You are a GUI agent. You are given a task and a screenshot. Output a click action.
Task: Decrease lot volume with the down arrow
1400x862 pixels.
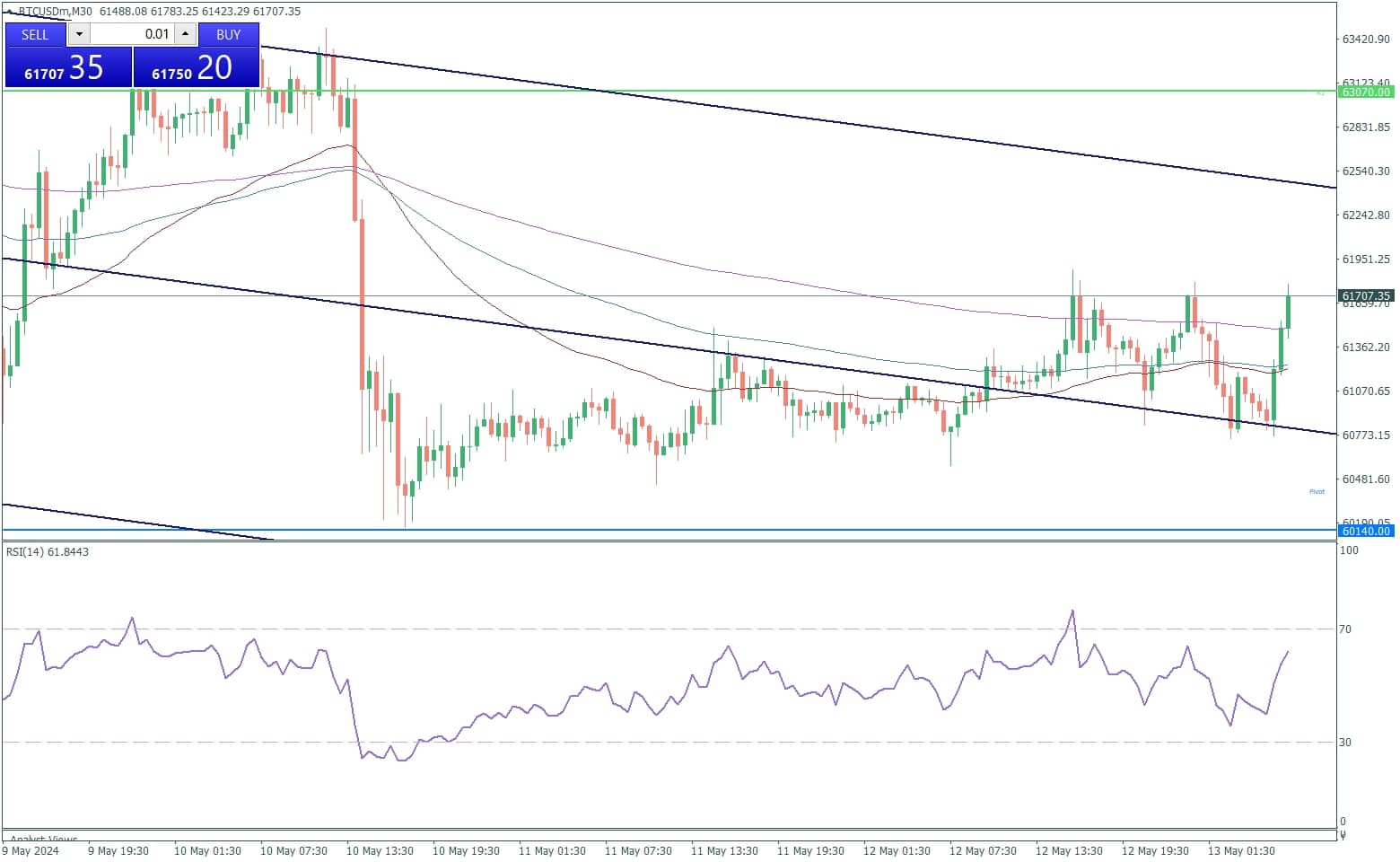click(x=79, y=34)
